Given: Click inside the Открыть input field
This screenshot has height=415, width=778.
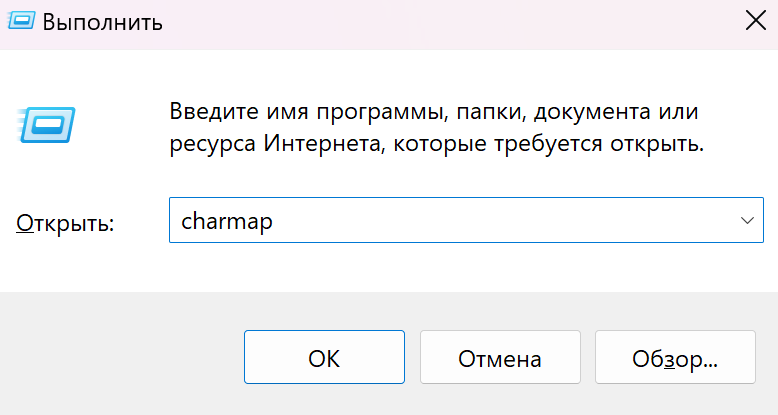Looking at the screenshot, I should pyautogui.click(x=450, y=221).
